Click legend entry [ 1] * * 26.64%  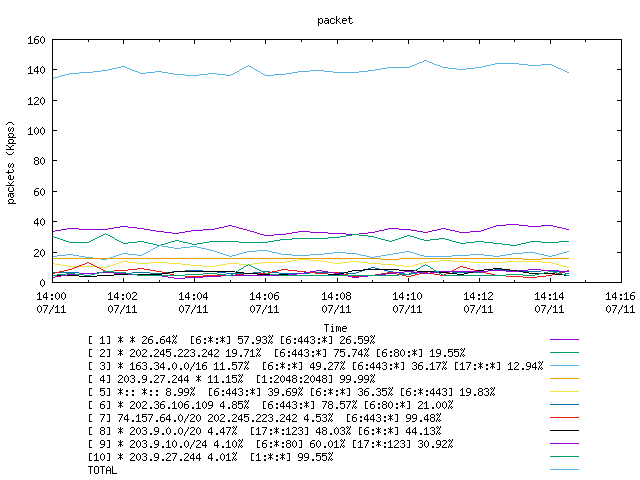231,340
